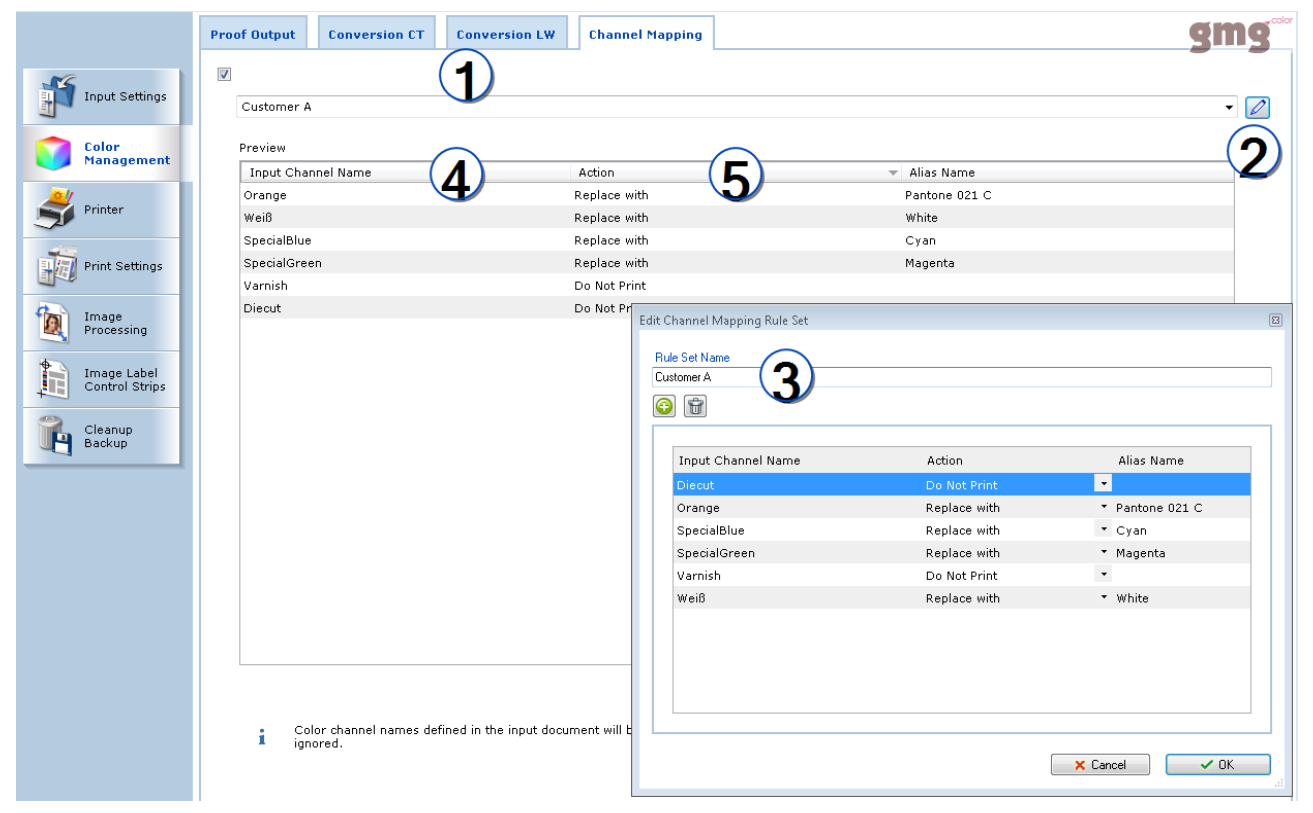Select Varnish channel in dialog table
1313x813 pixels.
coord(699,575)
